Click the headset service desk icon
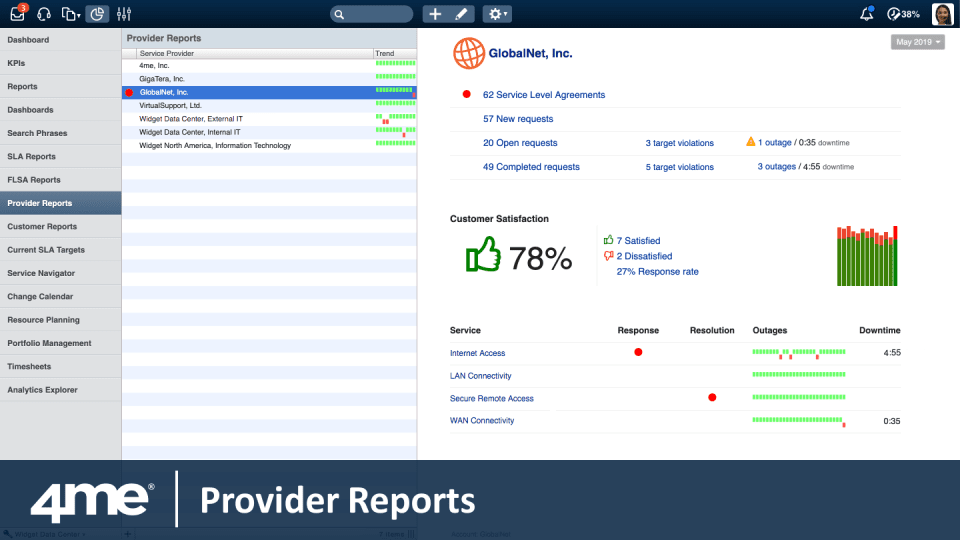960x540 pixels. coord(44,14)
